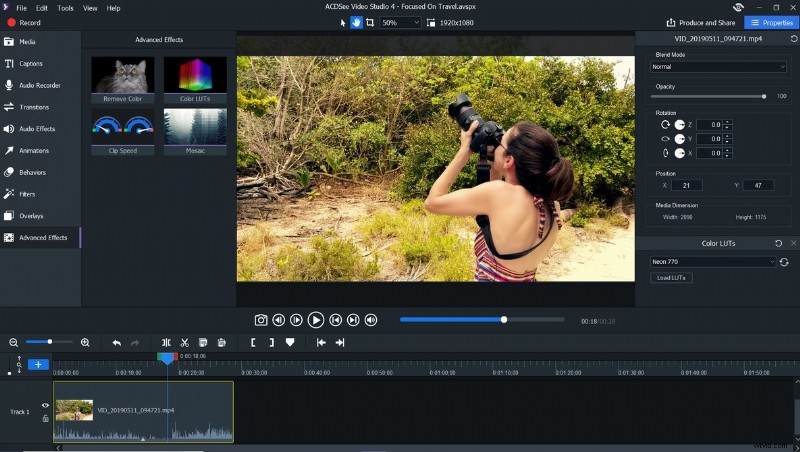The image size is (800, 452).
Task: Zoom in the timeline
Action: coord(85,343)
